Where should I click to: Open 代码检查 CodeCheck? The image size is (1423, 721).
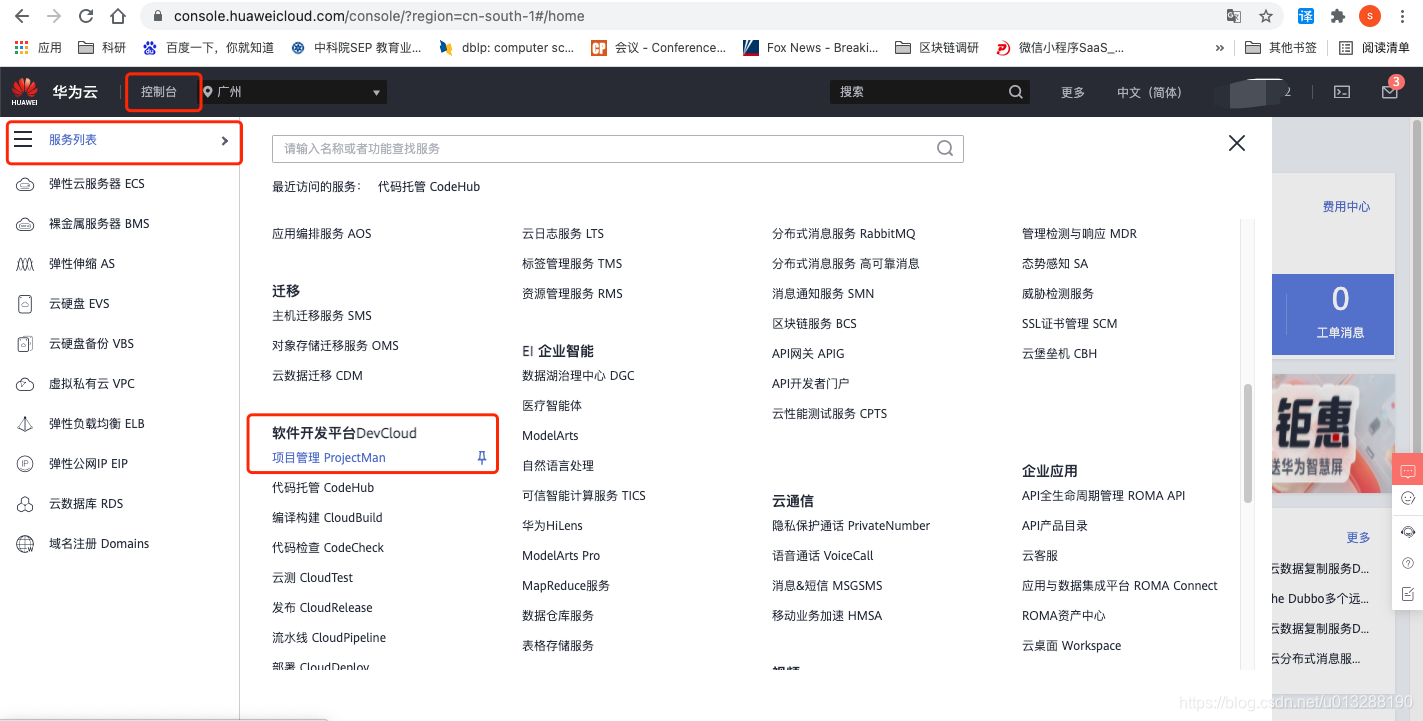click(x=328, y=548)
